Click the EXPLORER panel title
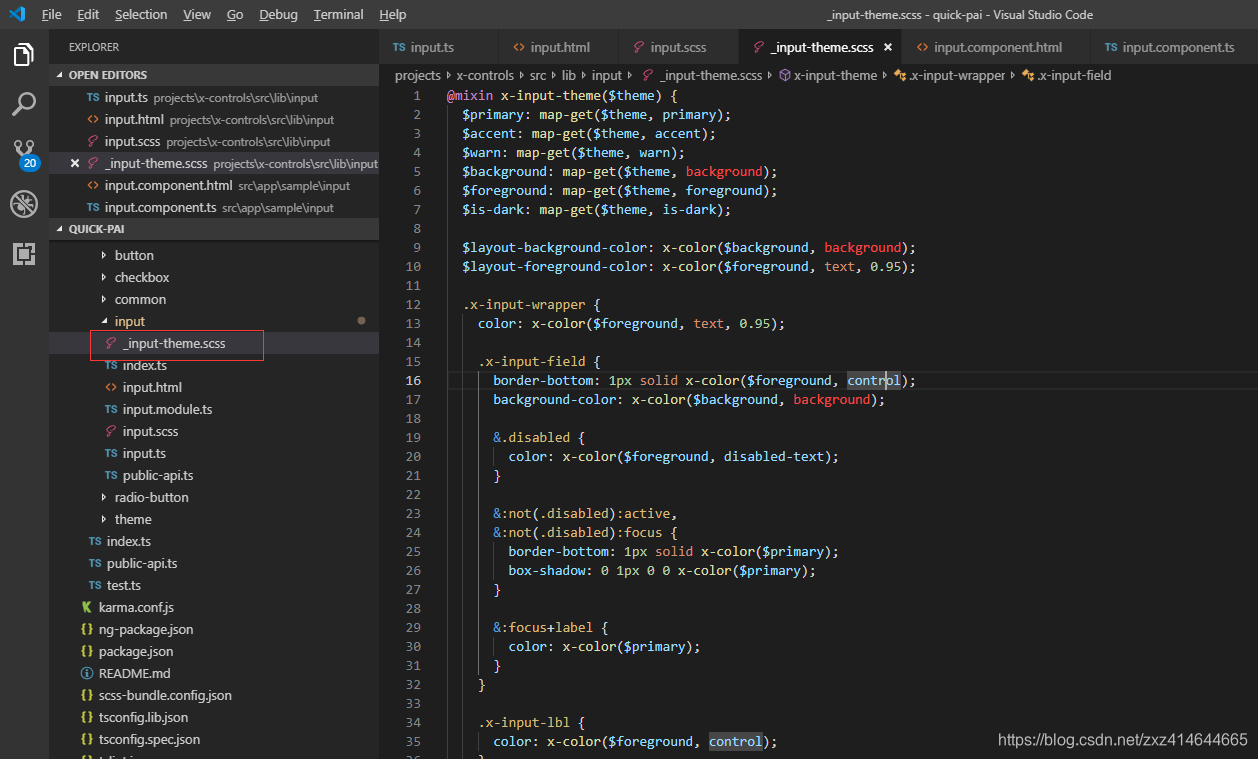The width and height of the screenshot is (1258, 759). click(94, 47)
